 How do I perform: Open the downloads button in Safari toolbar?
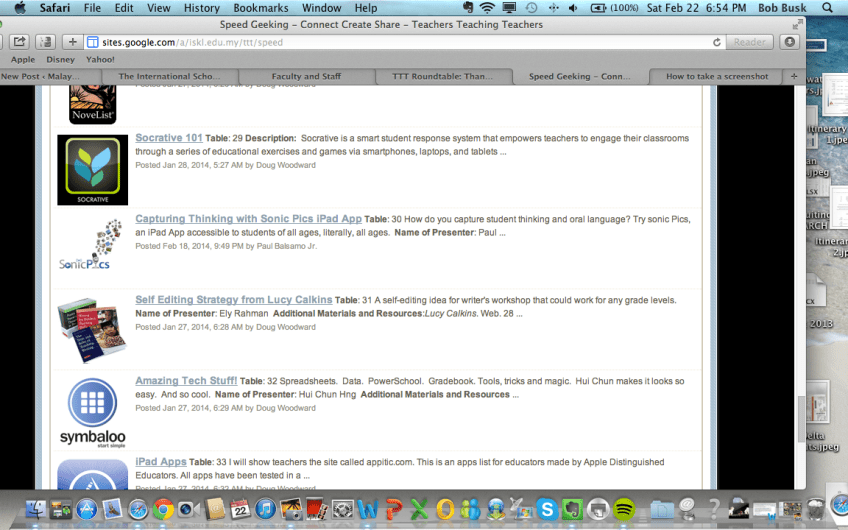pos(790,42)
